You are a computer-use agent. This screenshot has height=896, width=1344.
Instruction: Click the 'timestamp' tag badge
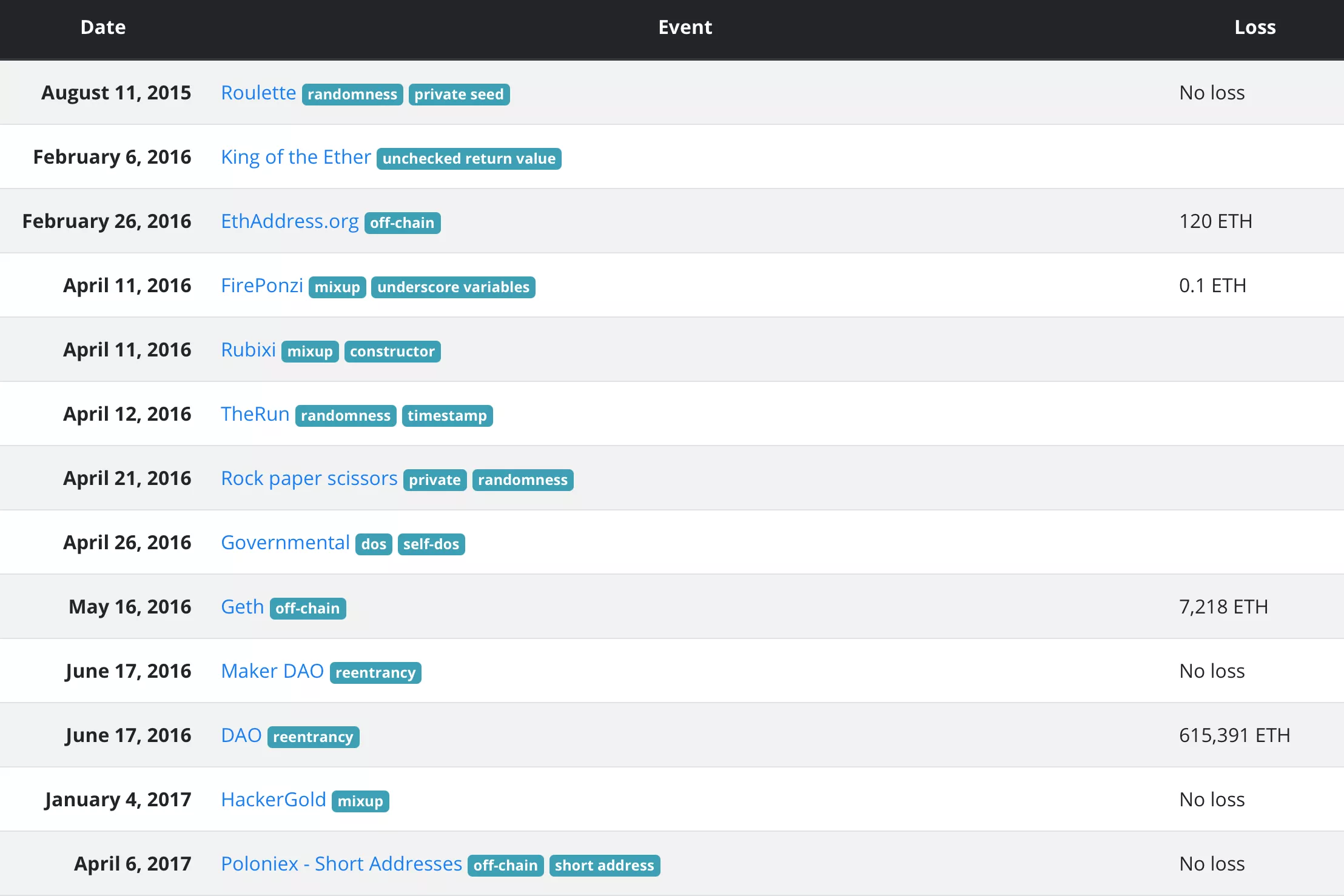coord(447,416)
